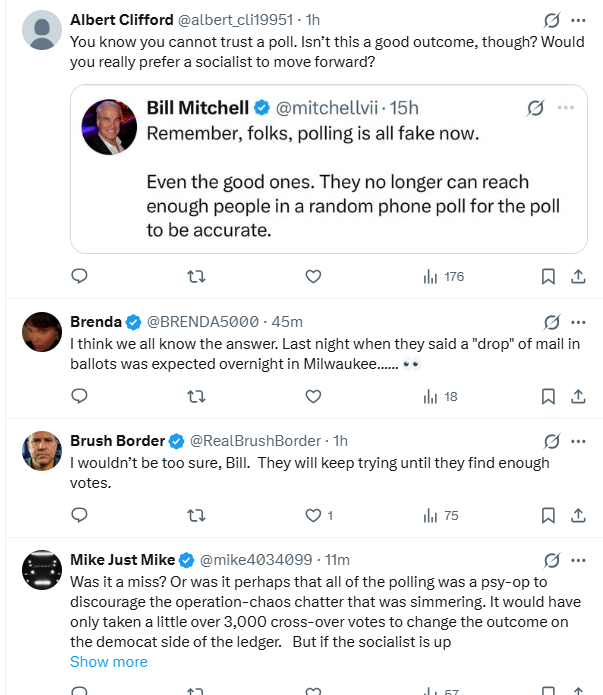
Task: Toggle bookmark on Brenda's post
Action: pyautogui.click(x=548, y=396)
